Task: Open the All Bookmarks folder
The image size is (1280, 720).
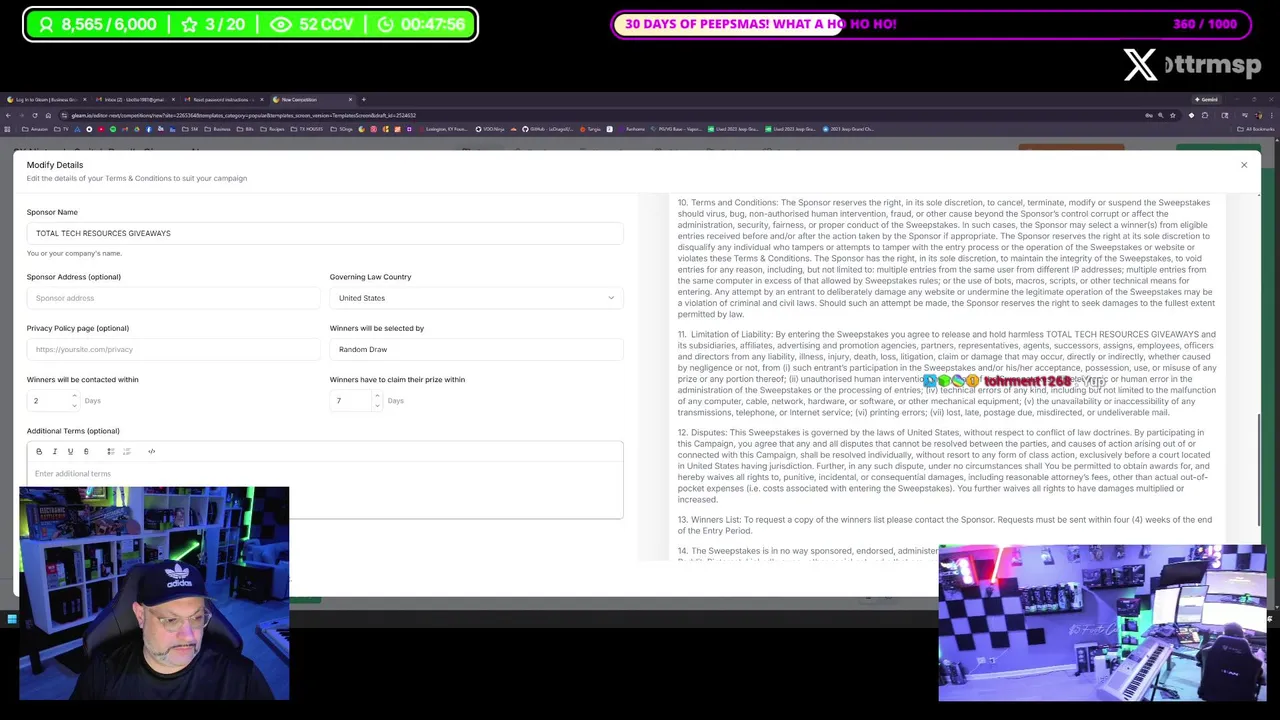Action: pyautogui.click(x=1256, y=129)
